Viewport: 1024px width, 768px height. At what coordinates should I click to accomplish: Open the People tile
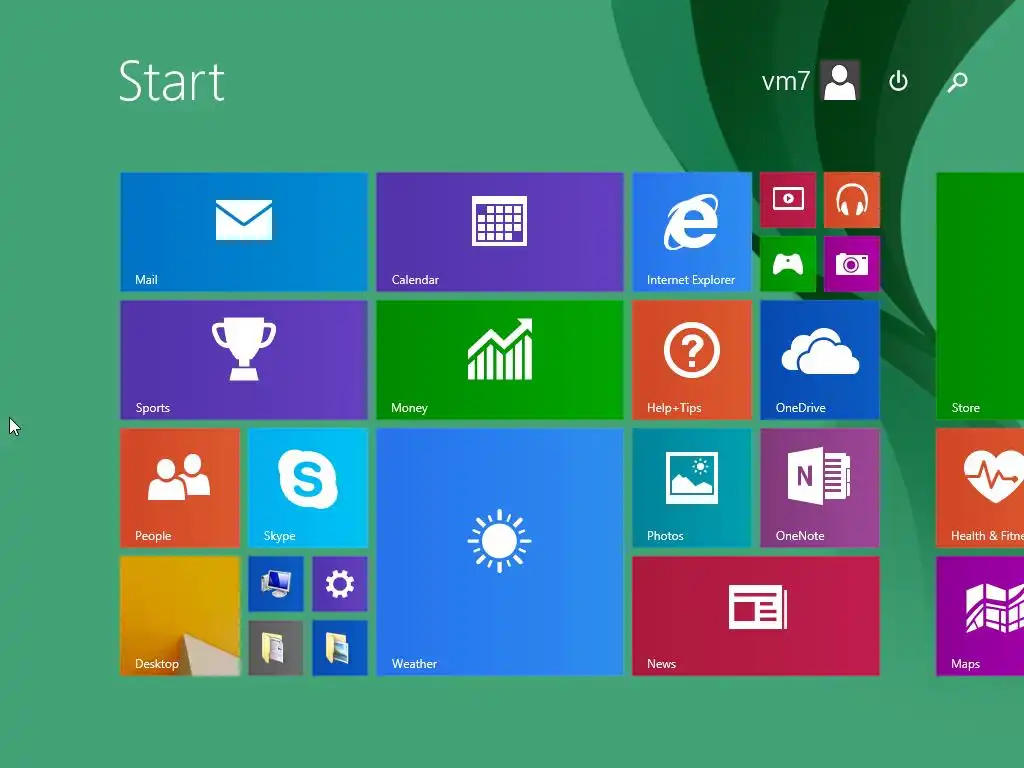[x=180, y=488]
